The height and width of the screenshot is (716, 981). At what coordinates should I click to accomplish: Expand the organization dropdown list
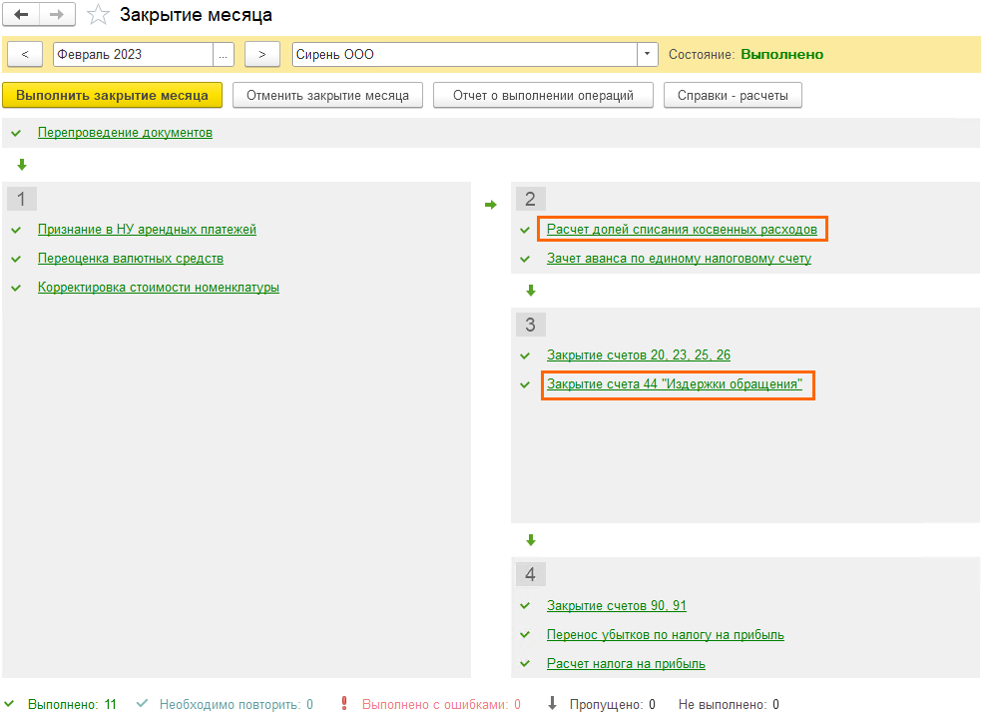[648, 54]
